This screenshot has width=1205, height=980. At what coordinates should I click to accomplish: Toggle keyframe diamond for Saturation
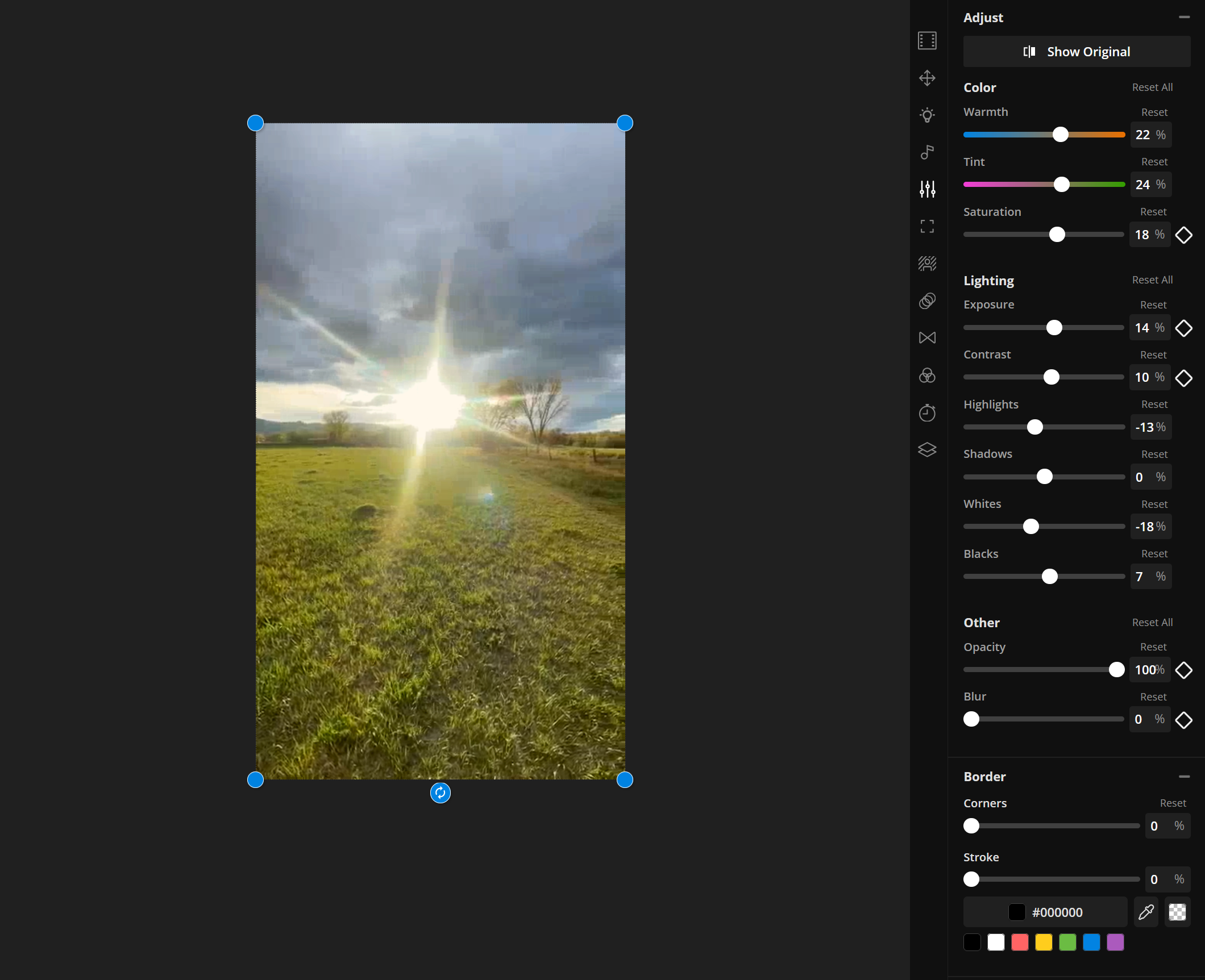1185,235
